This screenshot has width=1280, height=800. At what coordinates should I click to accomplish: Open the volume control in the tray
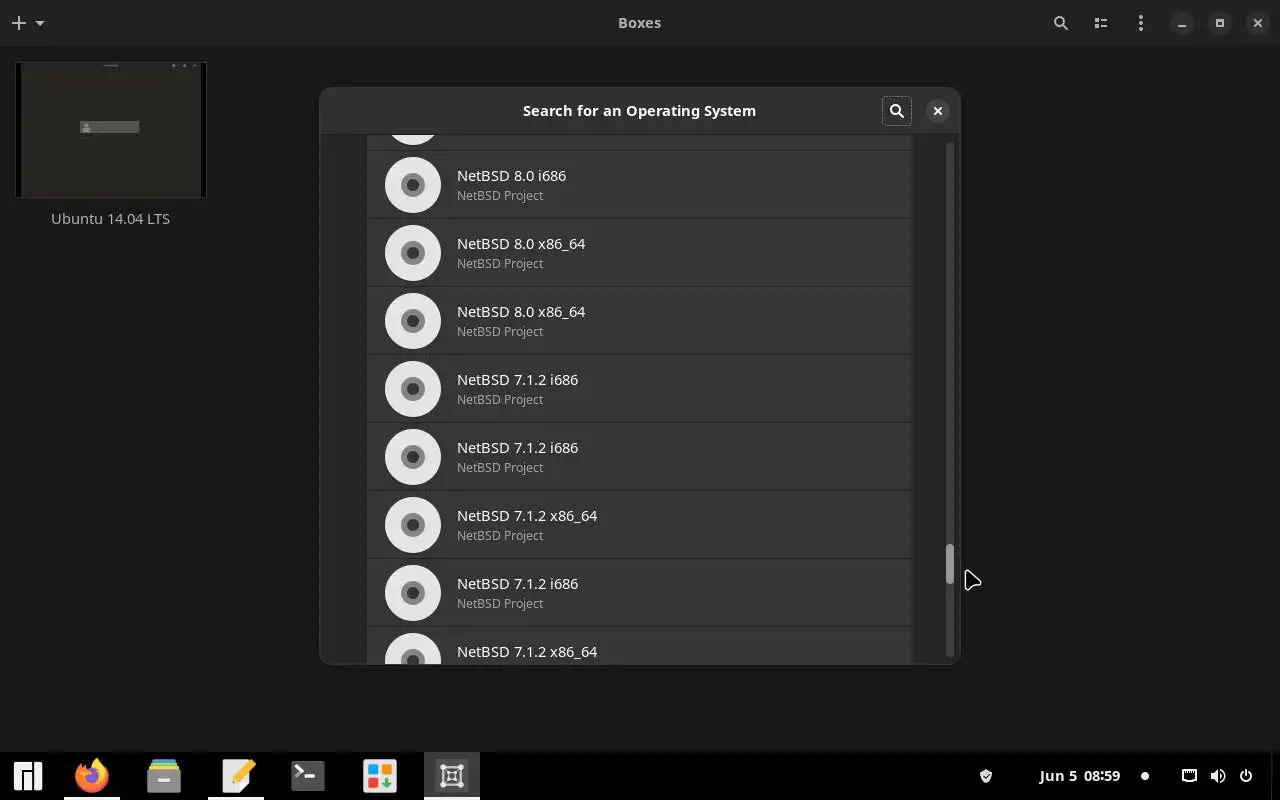coord(1218,776)
